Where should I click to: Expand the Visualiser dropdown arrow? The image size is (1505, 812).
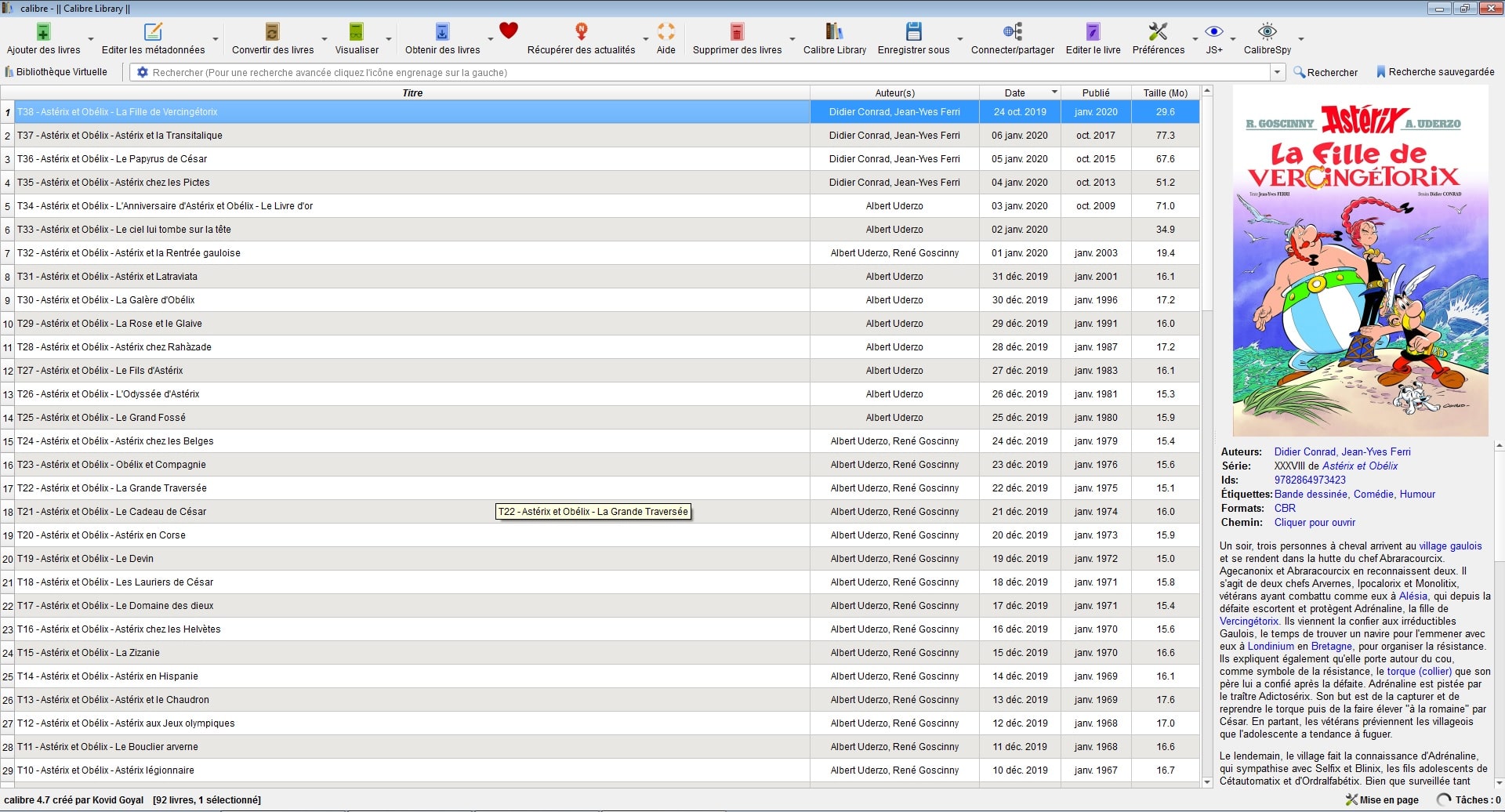(388, 39)
